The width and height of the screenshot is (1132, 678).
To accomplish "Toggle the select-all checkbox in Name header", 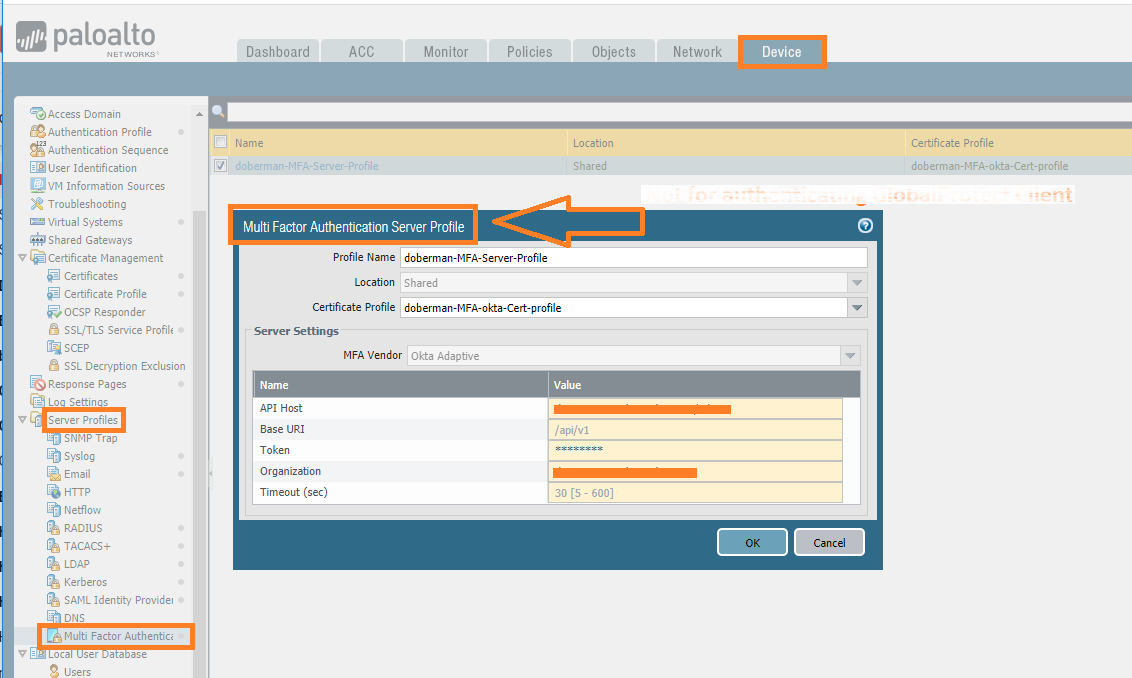I will [x=220, y=142].
